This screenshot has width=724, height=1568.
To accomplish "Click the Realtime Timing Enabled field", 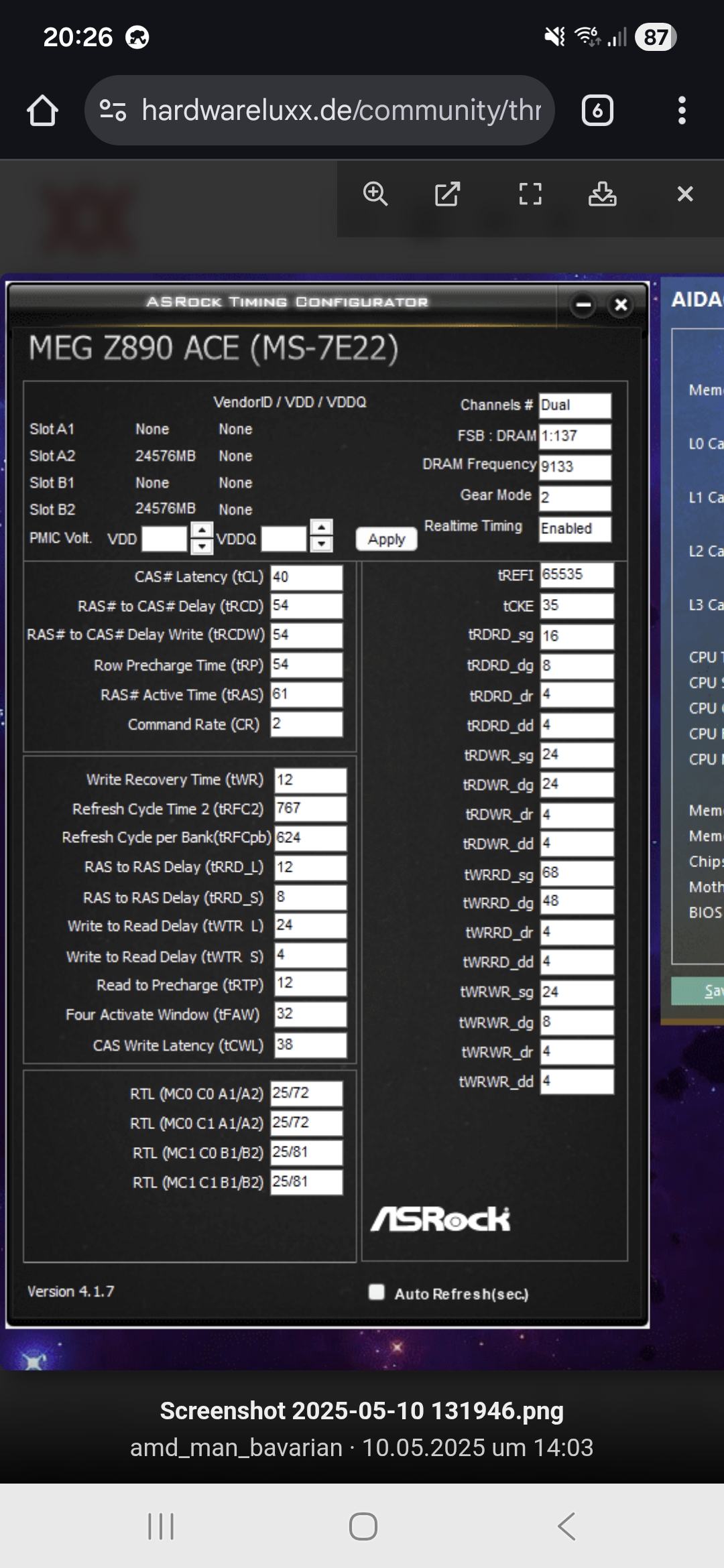I will 575,529.
